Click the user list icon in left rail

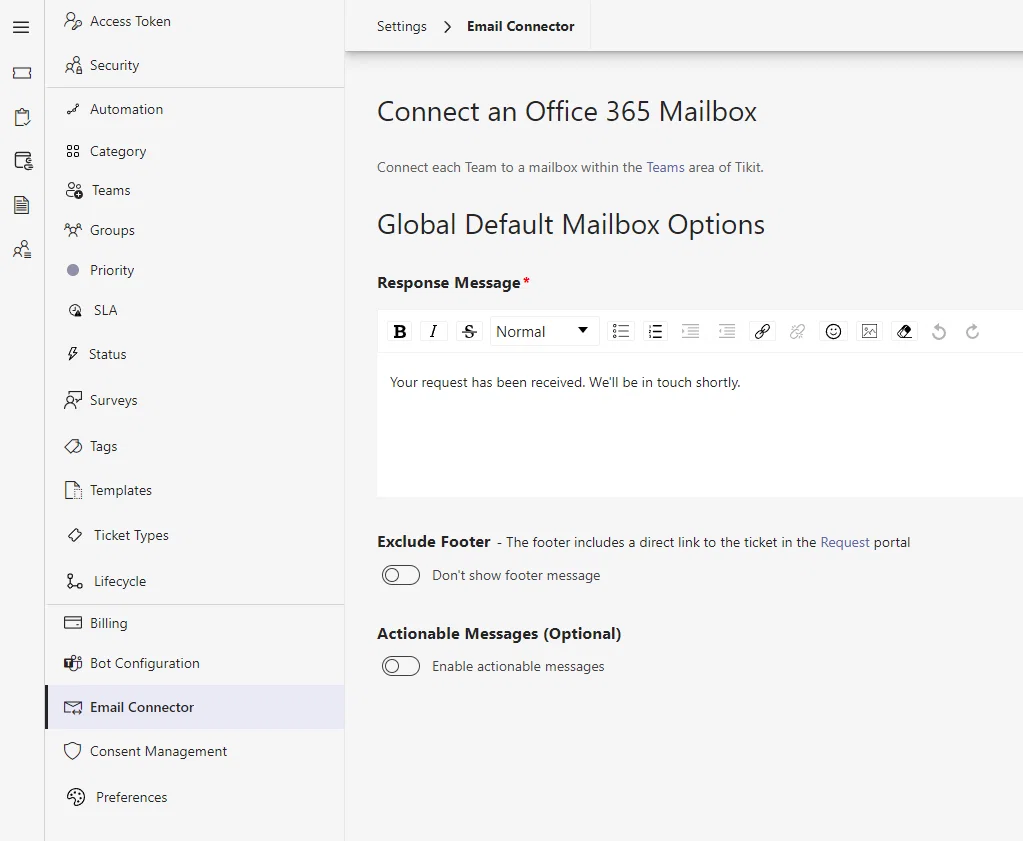(22, 249)
